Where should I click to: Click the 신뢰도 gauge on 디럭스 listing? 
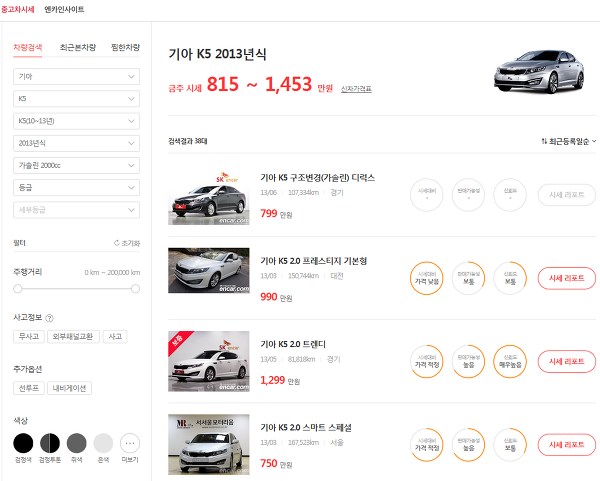tap(510, 195)
